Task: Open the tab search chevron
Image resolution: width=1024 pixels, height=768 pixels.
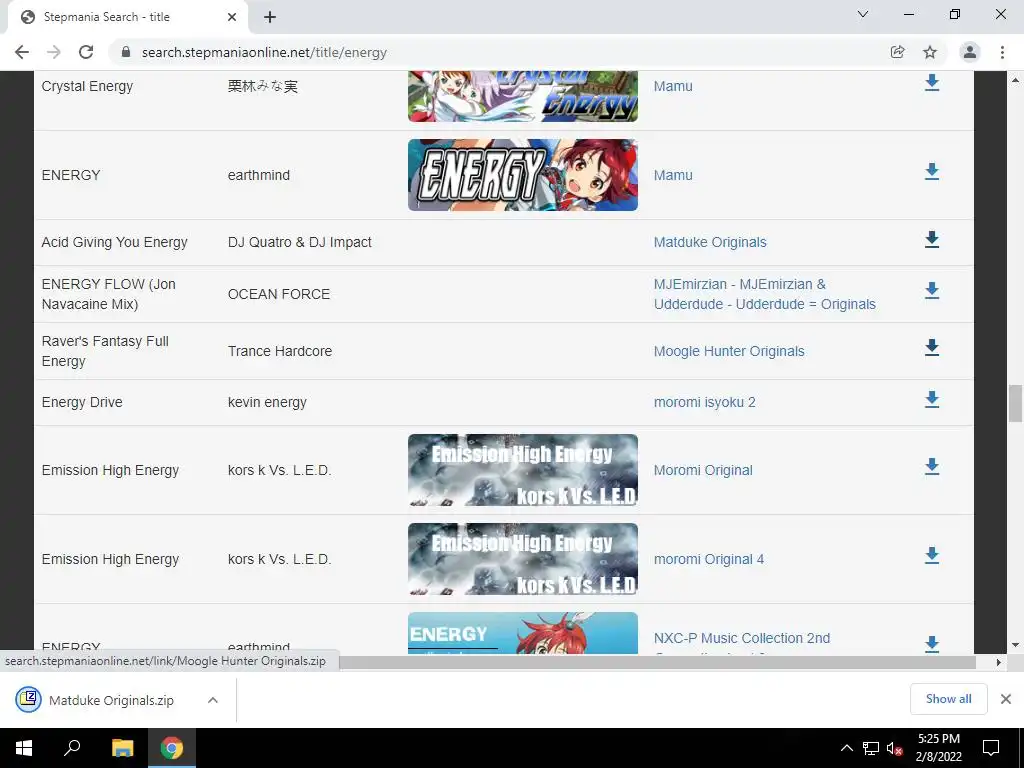Action: (x=863, y=14)
